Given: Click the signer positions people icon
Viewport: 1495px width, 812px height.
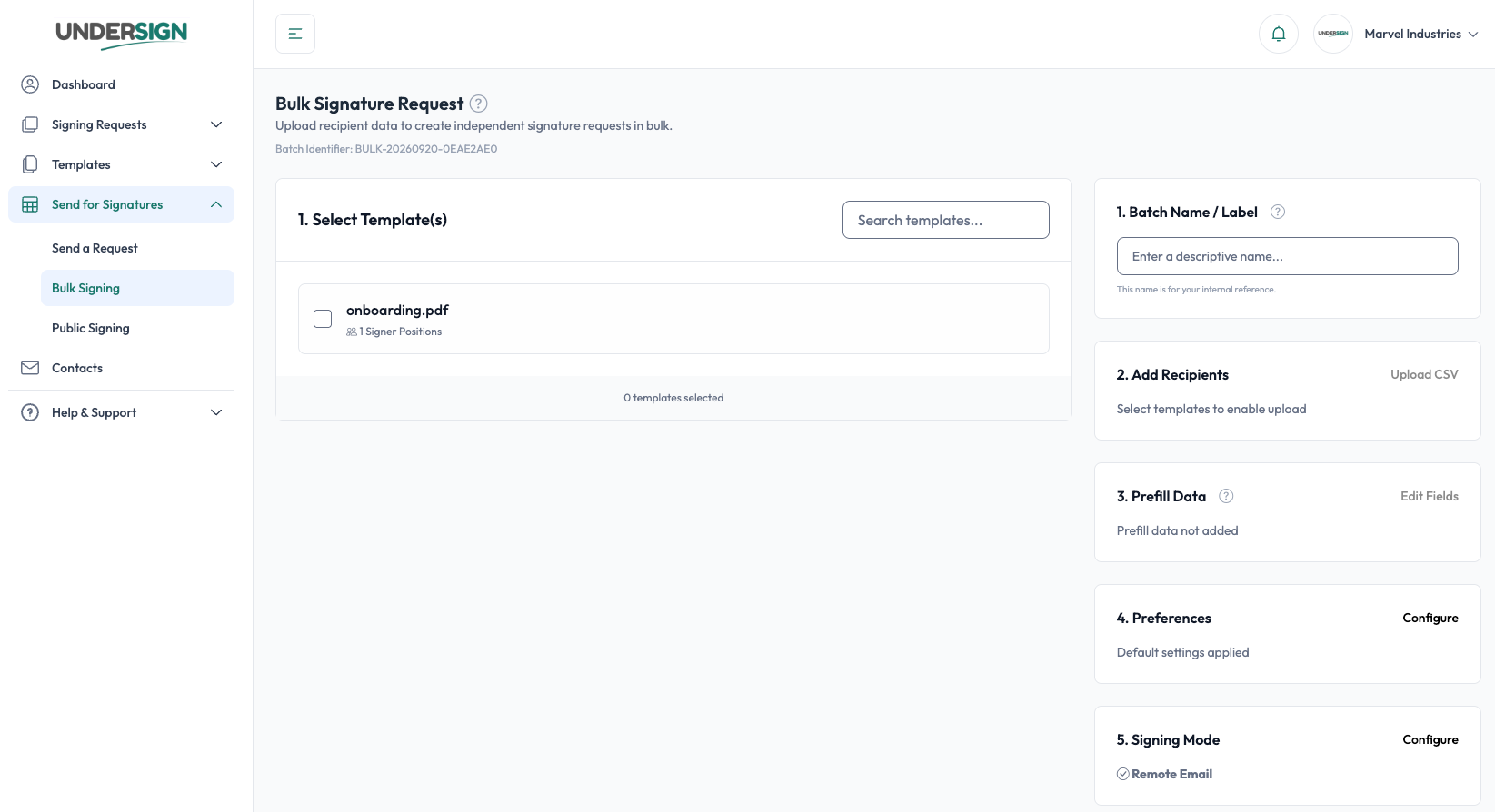Looking at the screenshot, I should click(352, 332).
